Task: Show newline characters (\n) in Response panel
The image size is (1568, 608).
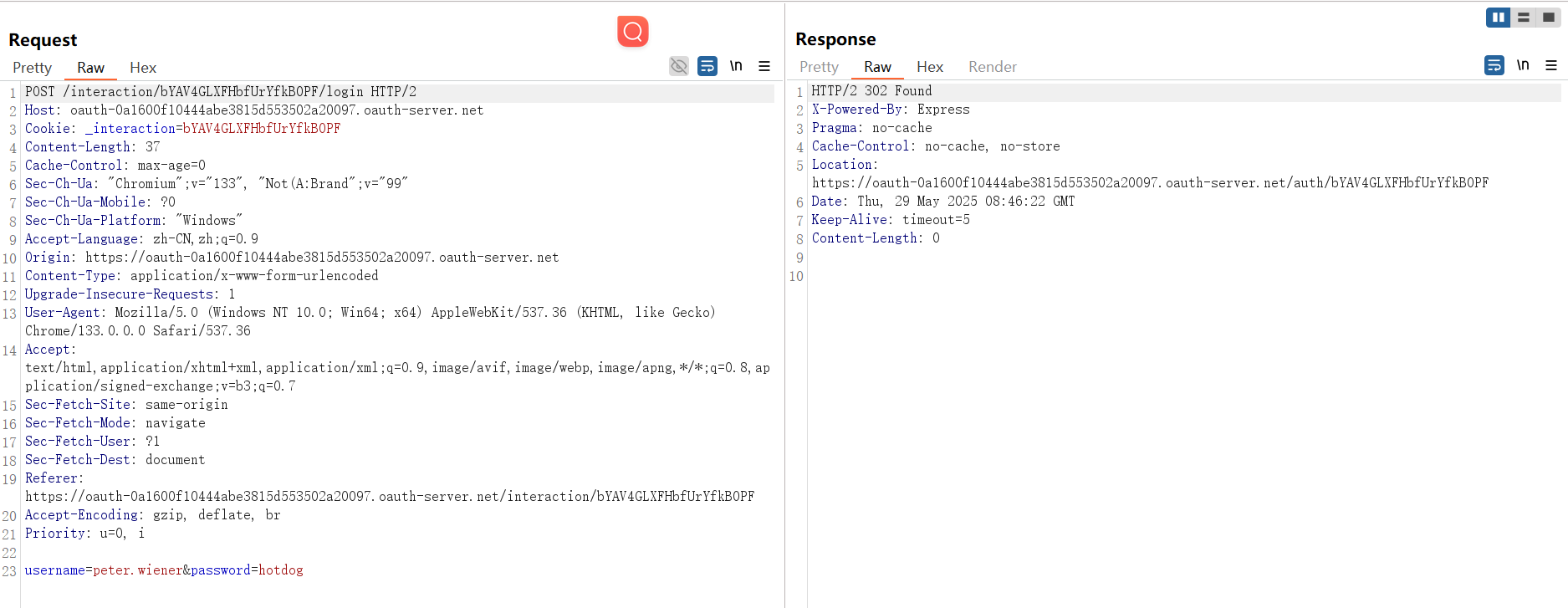Action: pyautogui.click(x=1523, y=65)
